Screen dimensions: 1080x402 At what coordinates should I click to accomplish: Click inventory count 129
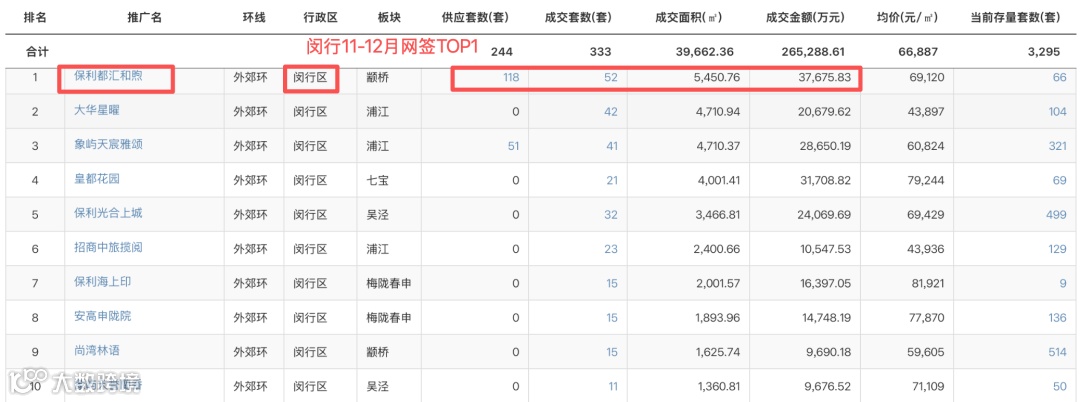1057,249
